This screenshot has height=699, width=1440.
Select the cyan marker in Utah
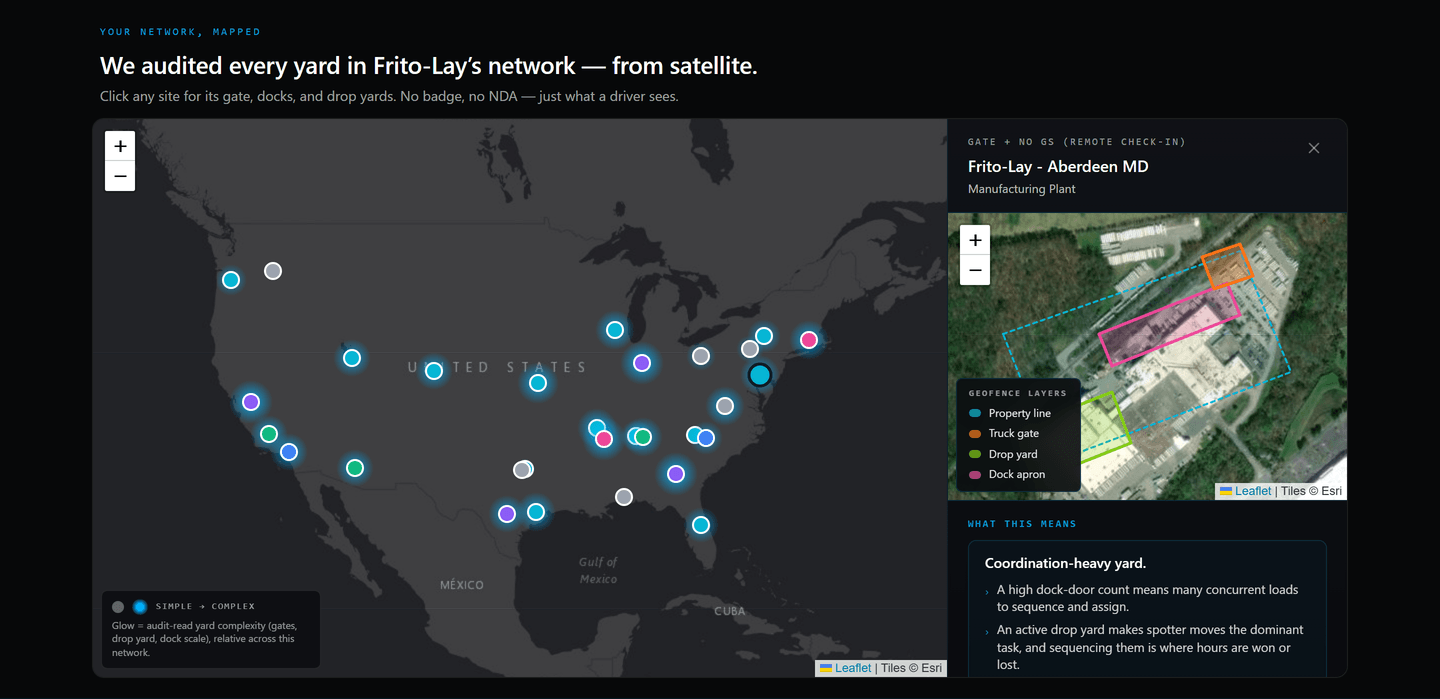(352, 358)
